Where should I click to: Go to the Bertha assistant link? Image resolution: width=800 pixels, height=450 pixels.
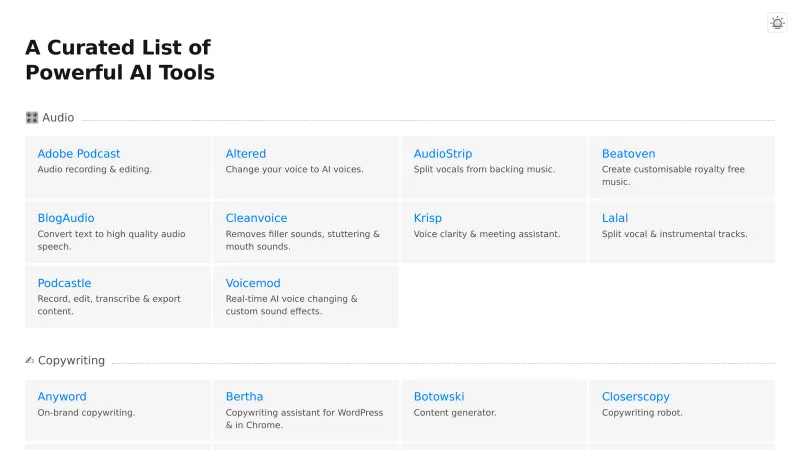tap(245, 397)
